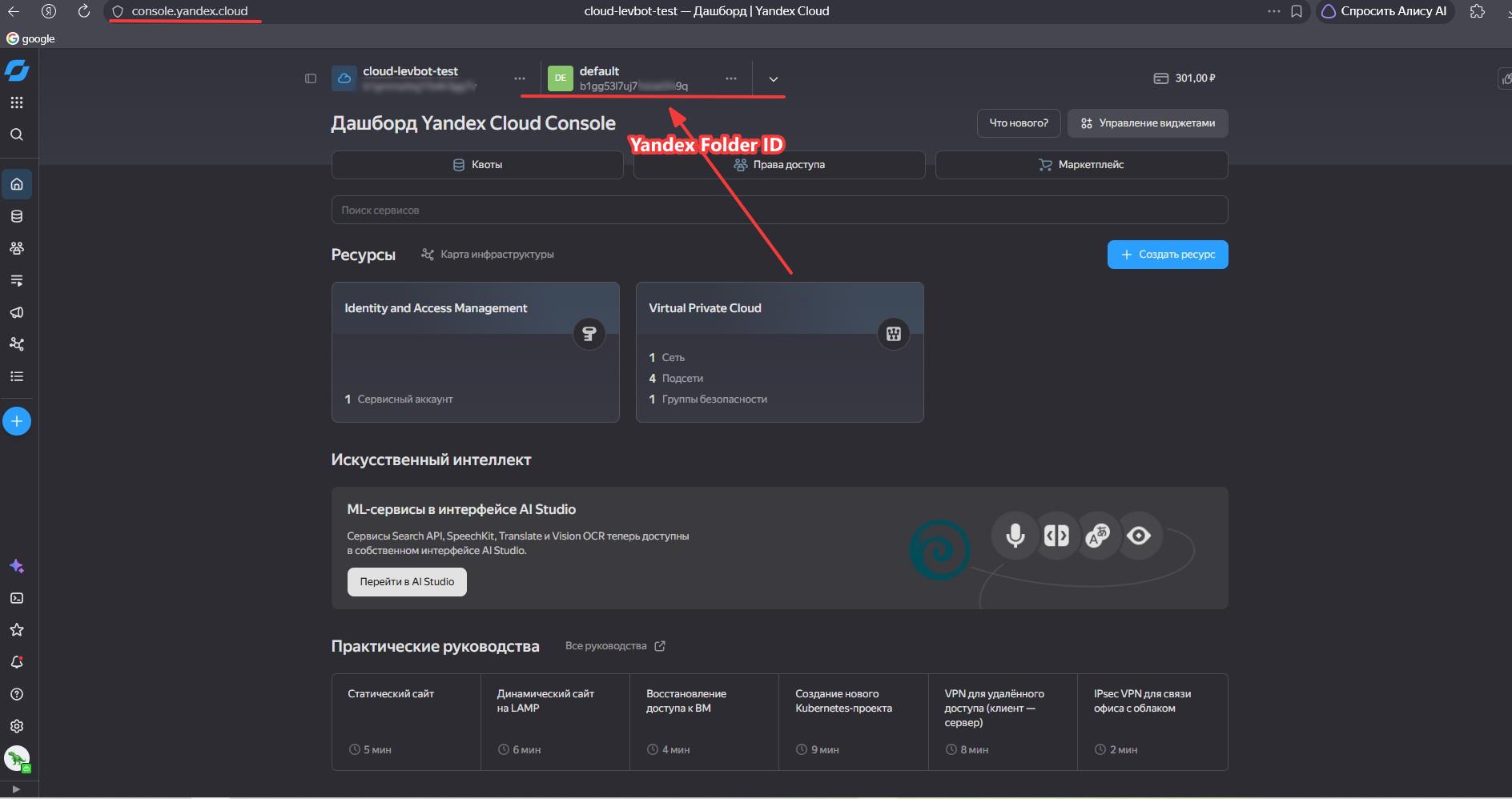Go back in the browser
The height and width of the screenshot is (799, 1512).
coord(14,11)
